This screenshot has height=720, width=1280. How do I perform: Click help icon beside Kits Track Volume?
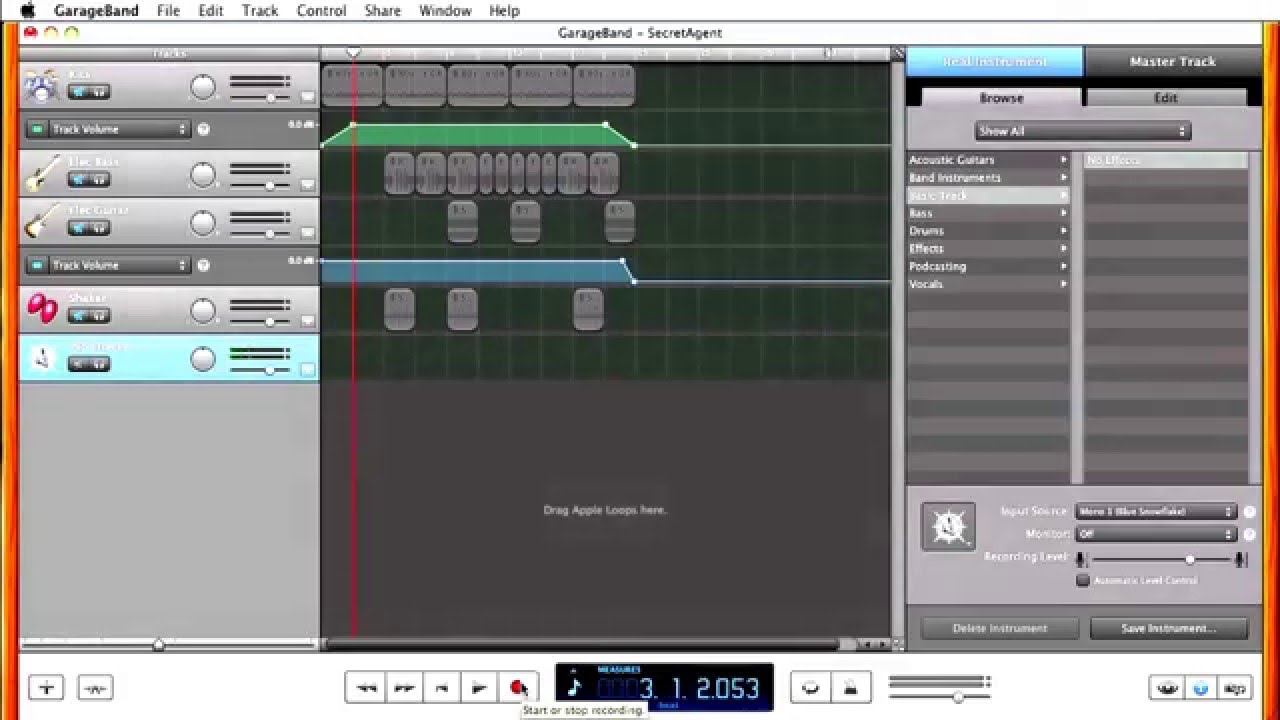click(204, 129)
